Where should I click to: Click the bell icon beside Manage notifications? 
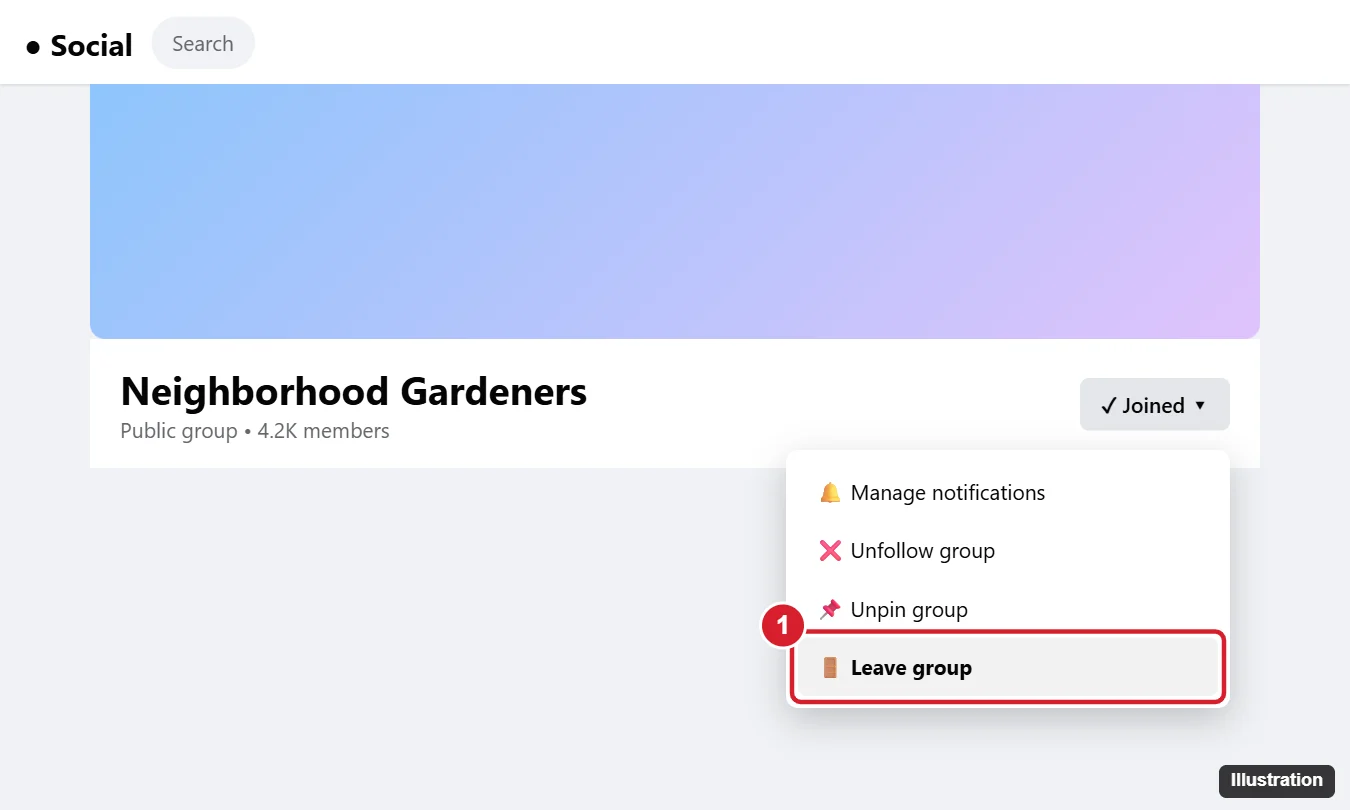[830, 493]
